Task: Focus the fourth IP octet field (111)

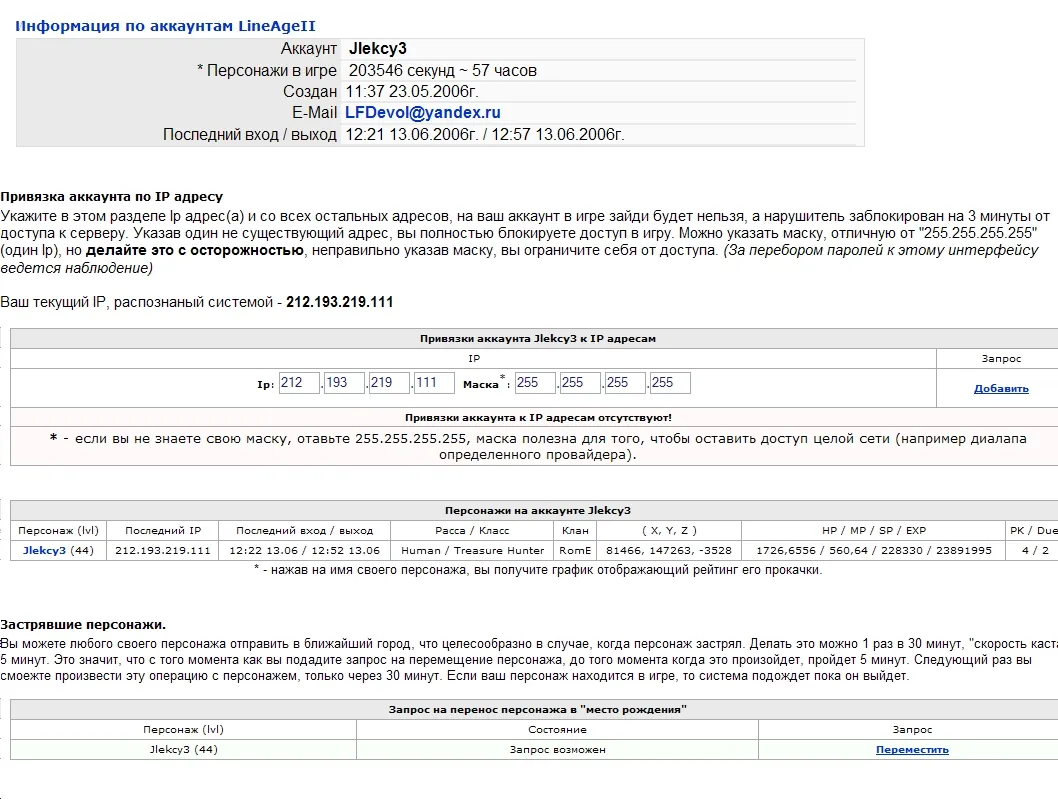Action: tap(434, 383)
